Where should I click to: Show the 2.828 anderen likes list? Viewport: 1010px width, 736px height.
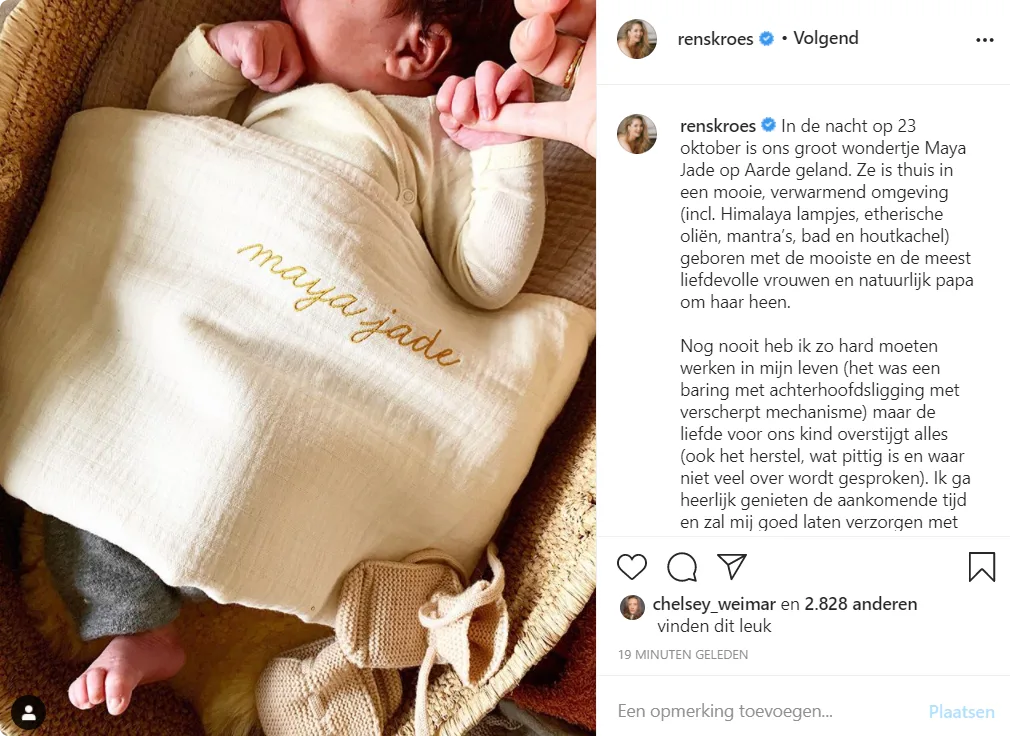point(861,604)
